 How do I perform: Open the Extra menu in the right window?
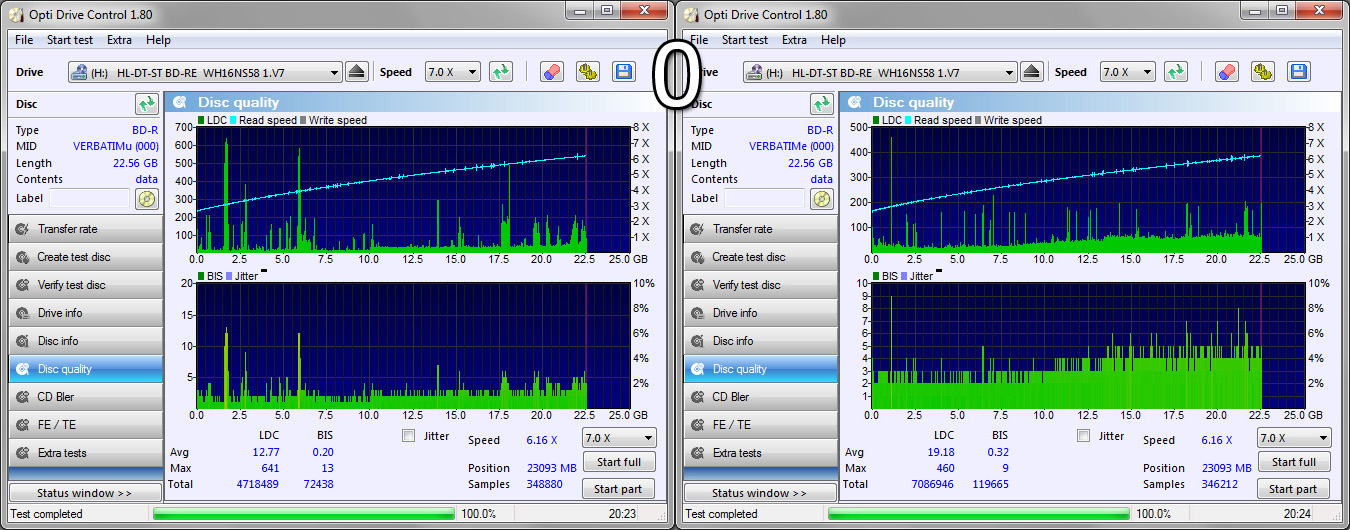[x=794, y=40]
